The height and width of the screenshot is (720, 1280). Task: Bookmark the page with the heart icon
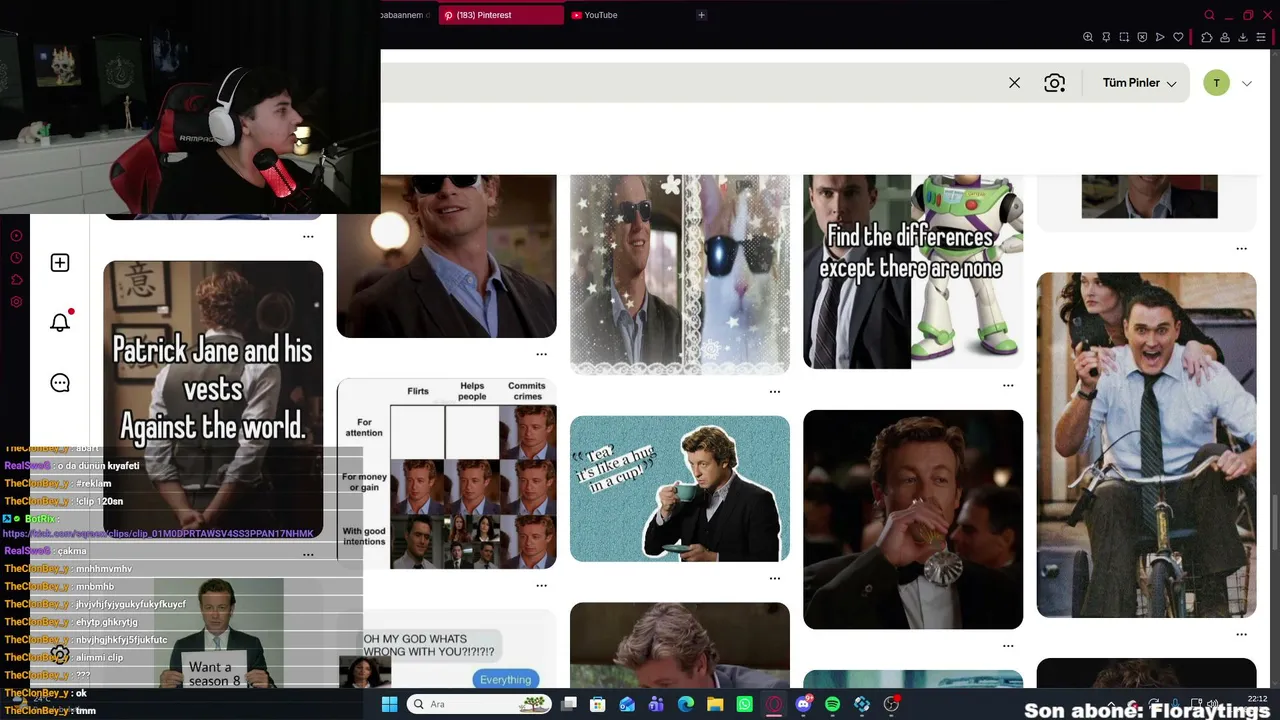point(1179,37)
